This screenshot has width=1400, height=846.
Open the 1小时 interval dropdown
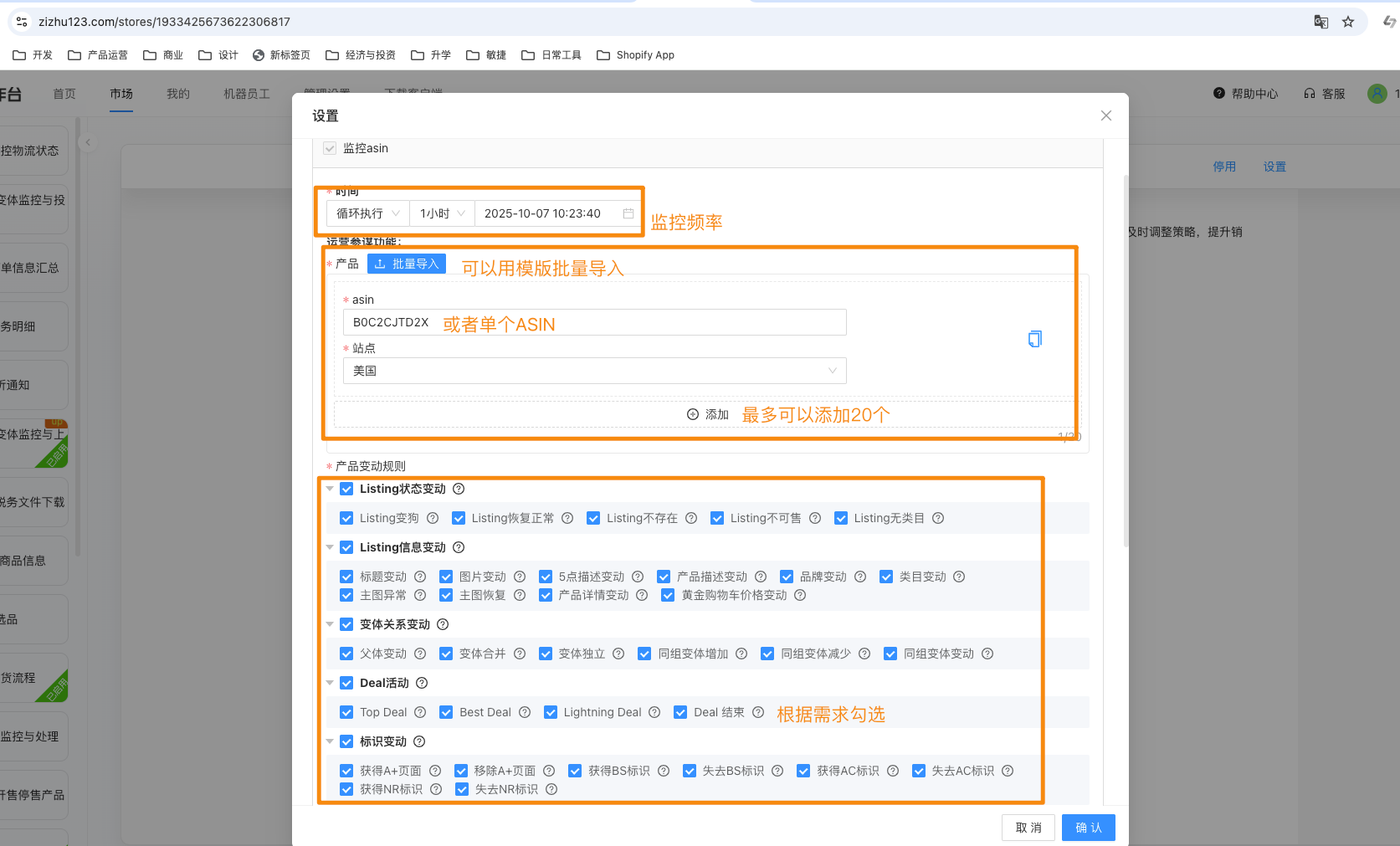pos(442,213)
